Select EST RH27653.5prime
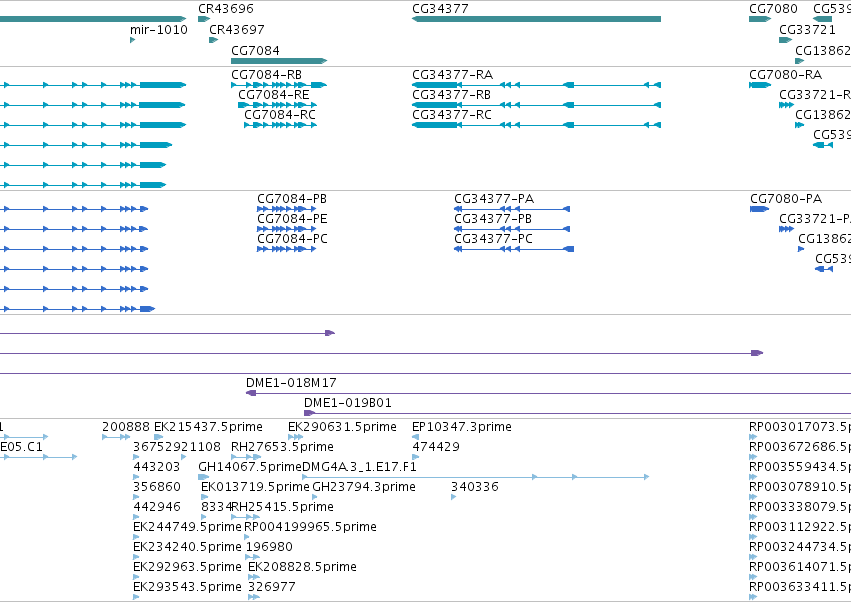Image resolution: width=851 pixels, height=602 pixels. [x=282, y=447]
